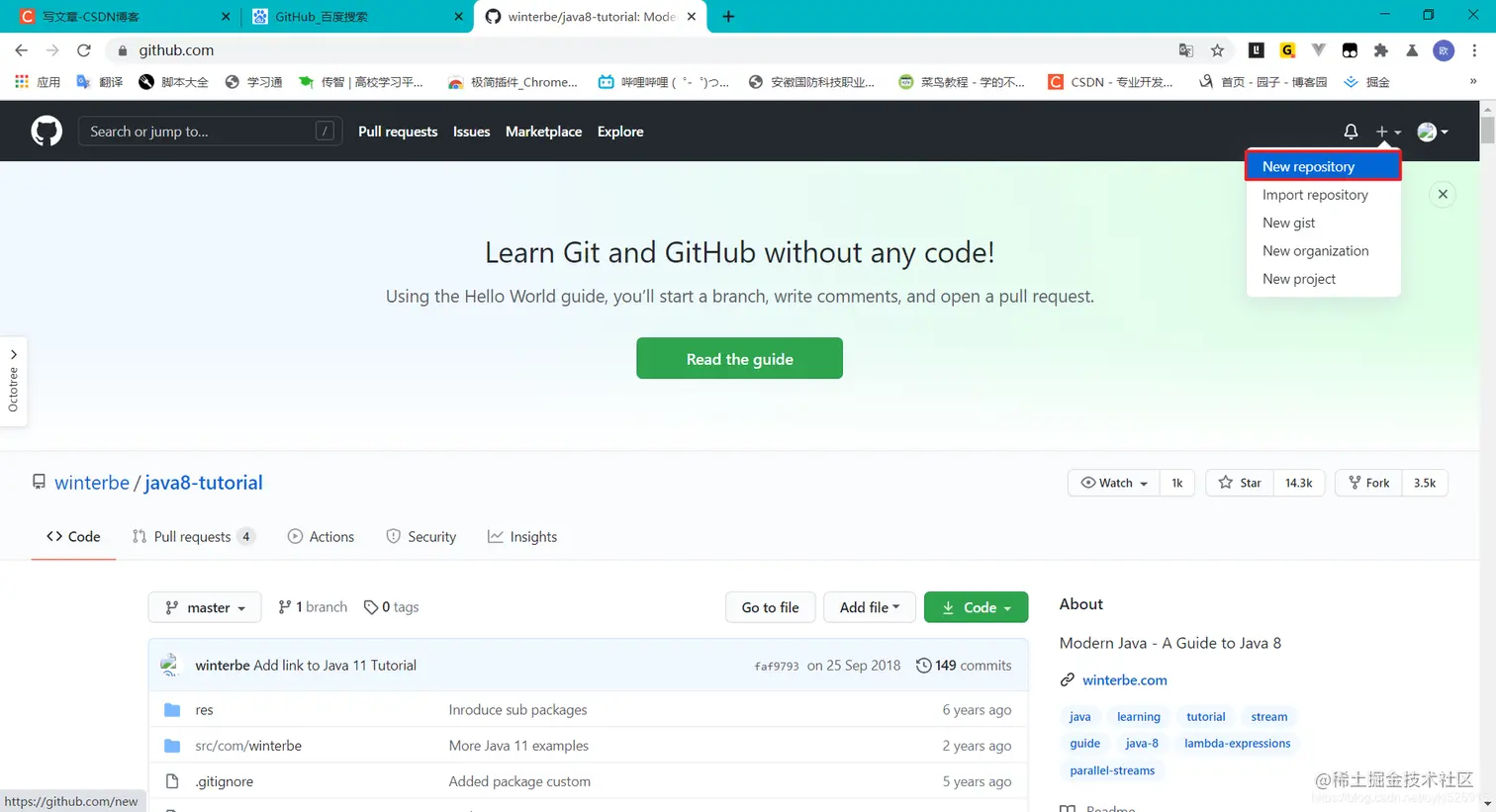This screenshot has height=812, width=1496.
Task: Open Marketplace in top navigation
Action: coord(543,132)
